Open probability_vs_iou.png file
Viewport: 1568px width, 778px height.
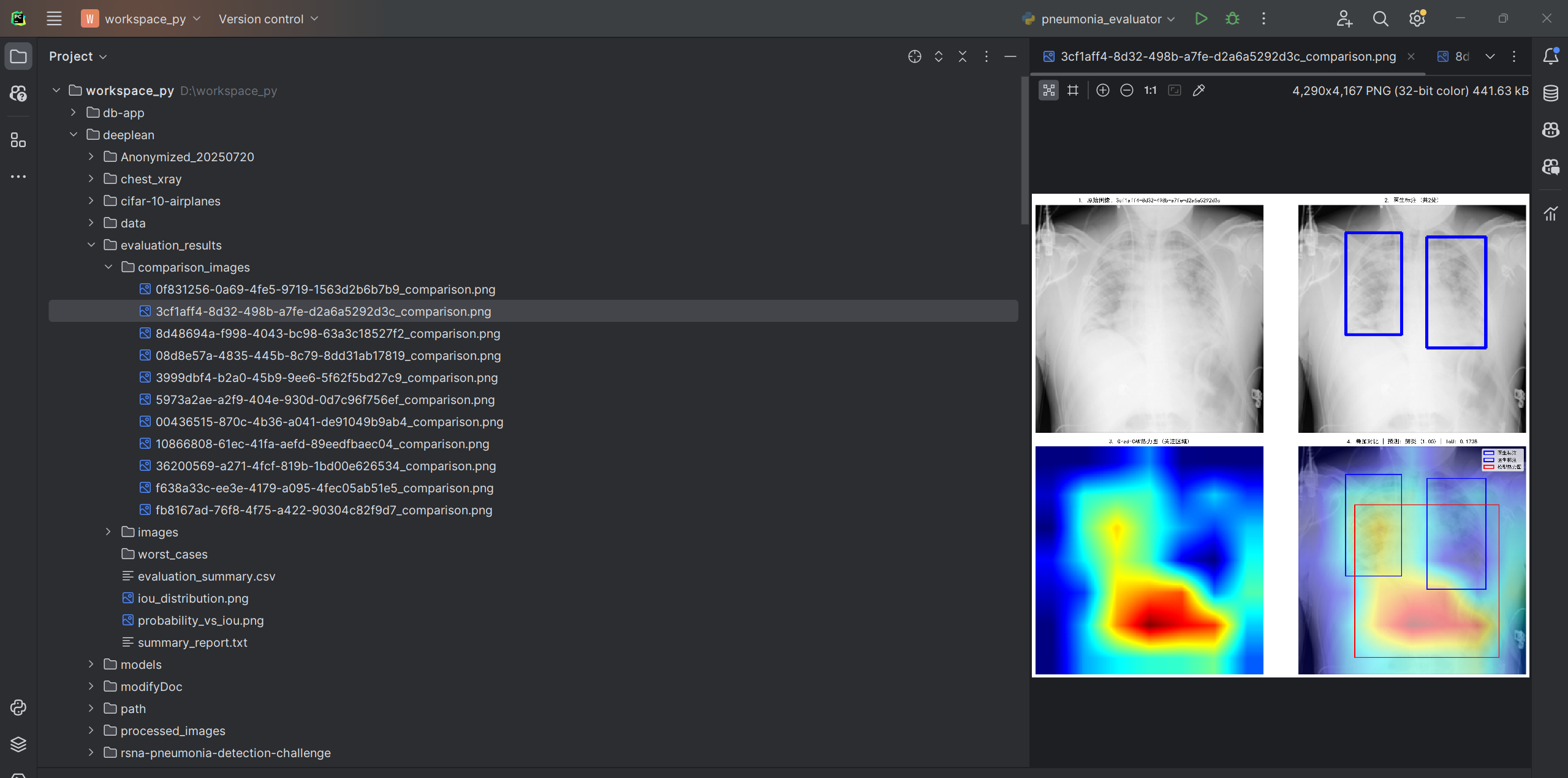point(200,620)
